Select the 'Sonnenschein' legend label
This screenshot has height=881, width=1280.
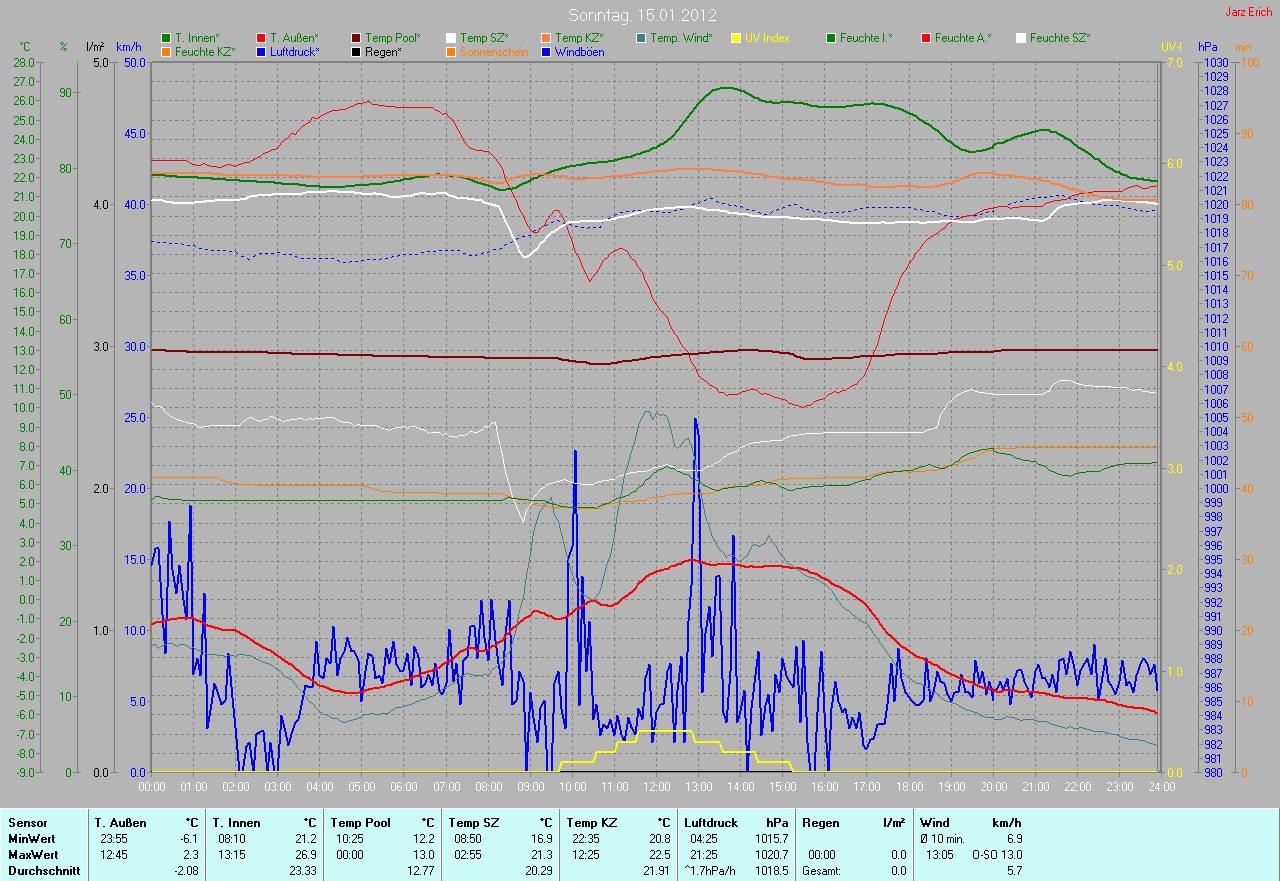point(492,51)
